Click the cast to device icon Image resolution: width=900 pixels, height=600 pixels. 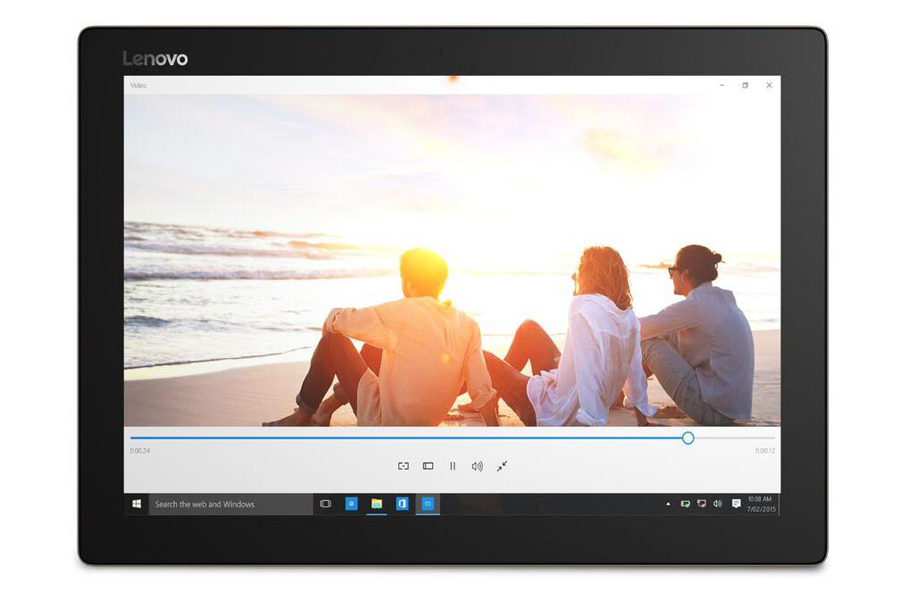pyautogui.click(x=404, y=466)
